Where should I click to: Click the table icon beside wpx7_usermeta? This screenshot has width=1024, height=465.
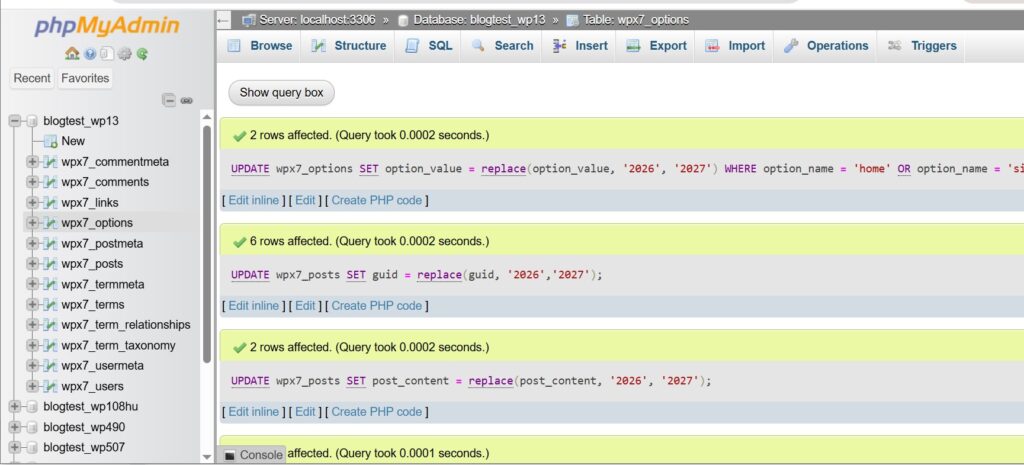(51, 366)
